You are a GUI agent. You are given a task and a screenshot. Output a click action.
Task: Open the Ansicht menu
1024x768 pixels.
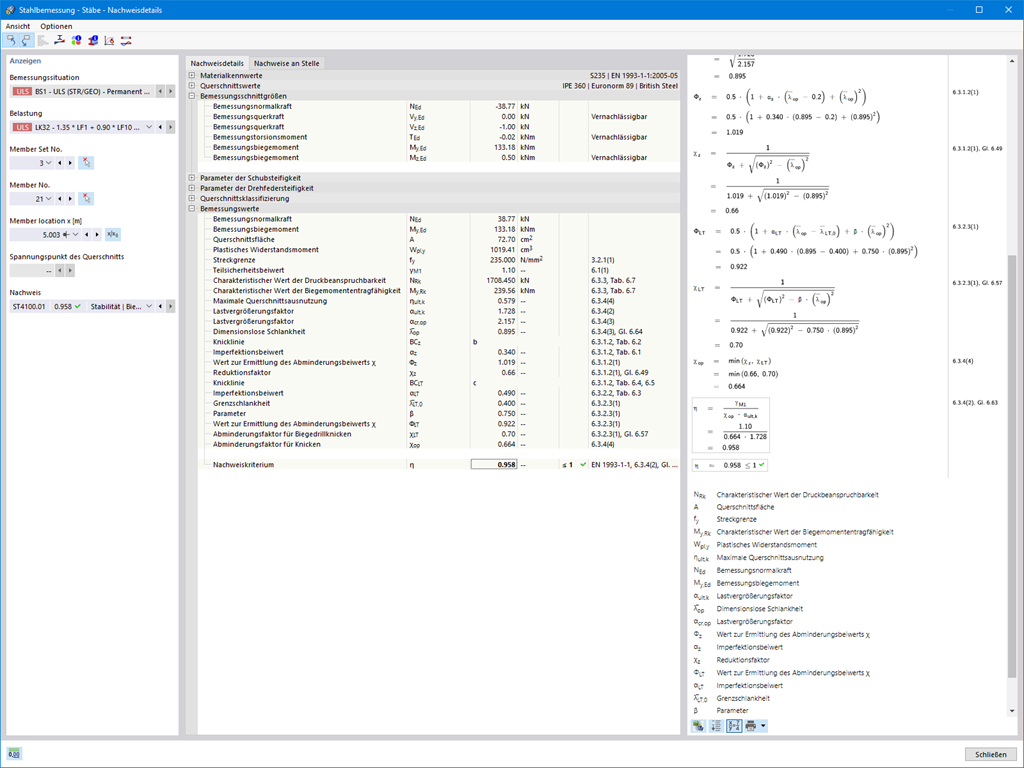point(18,26)
